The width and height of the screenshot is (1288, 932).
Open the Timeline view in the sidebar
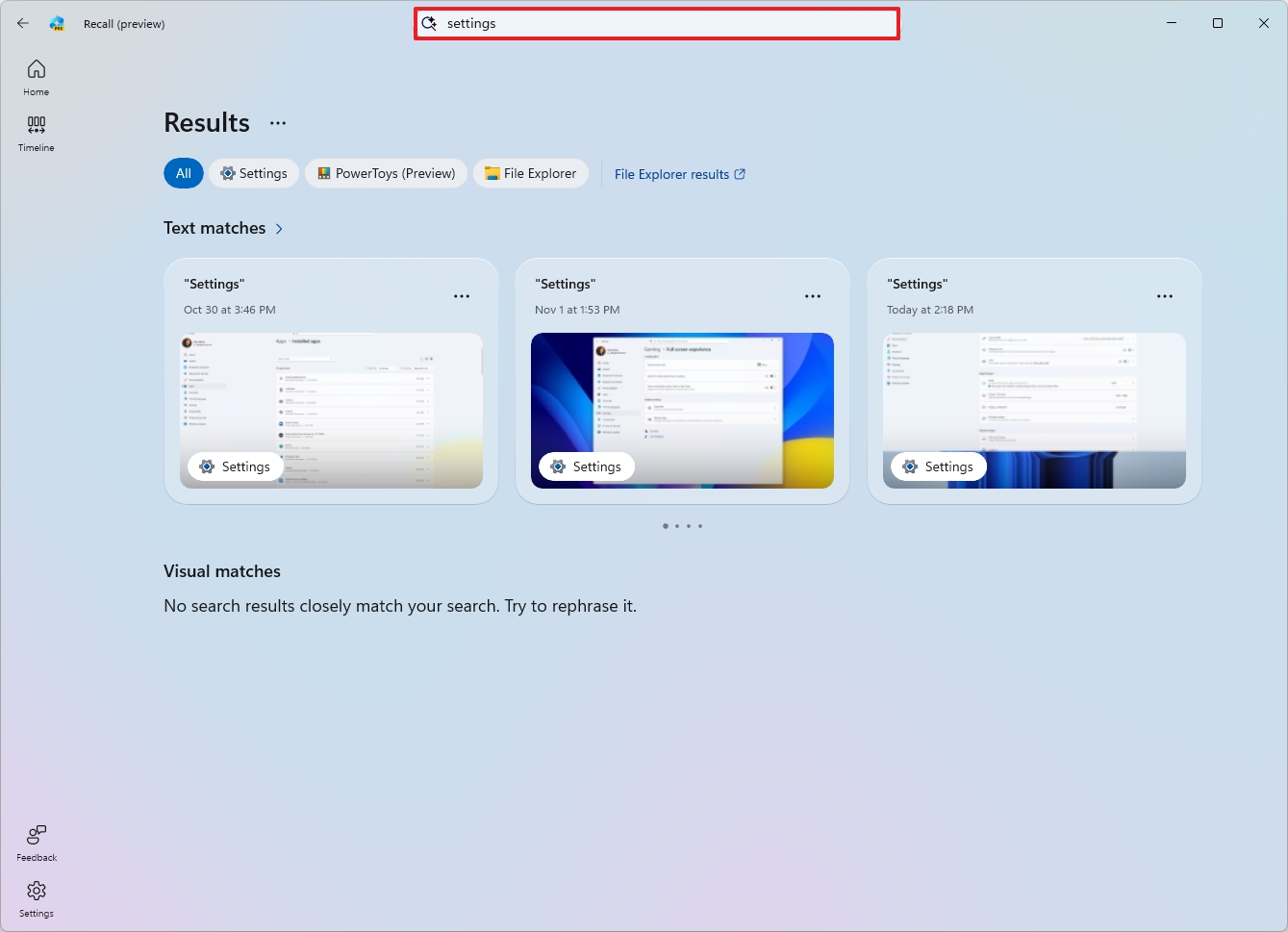(36, 132)
